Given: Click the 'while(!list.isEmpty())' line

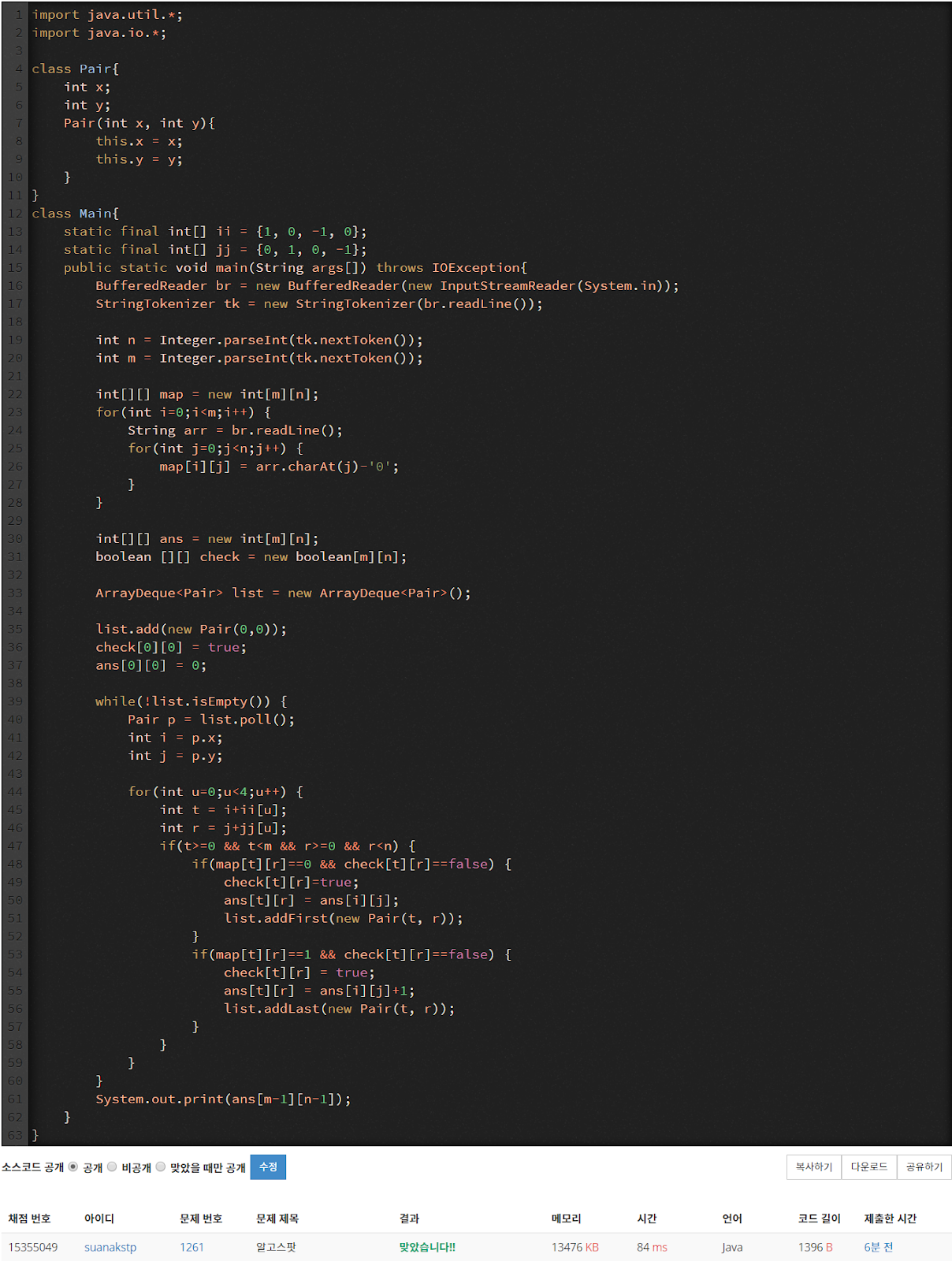Looking at the screenshot, I should (192, 702).
